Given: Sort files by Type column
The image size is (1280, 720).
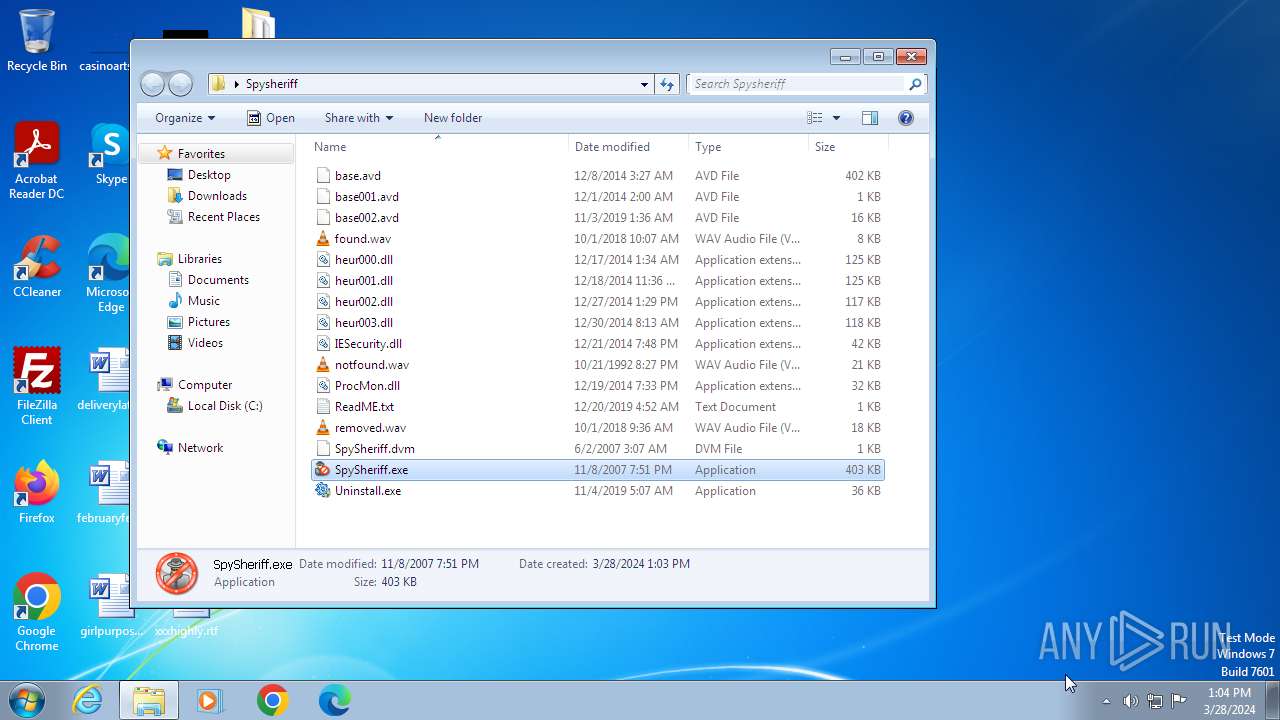Looking at the screenshot, I should pos(749,147).
